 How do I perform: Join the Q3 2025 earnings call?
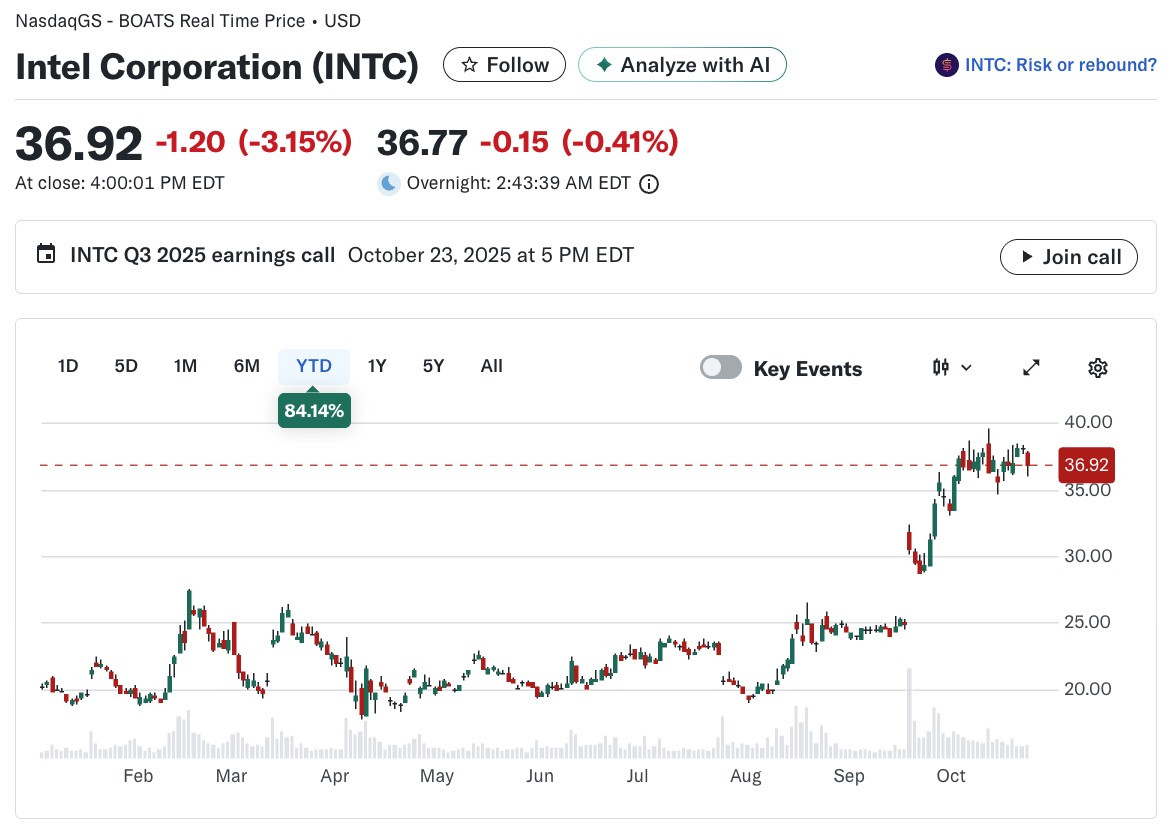pos(1068,257)
